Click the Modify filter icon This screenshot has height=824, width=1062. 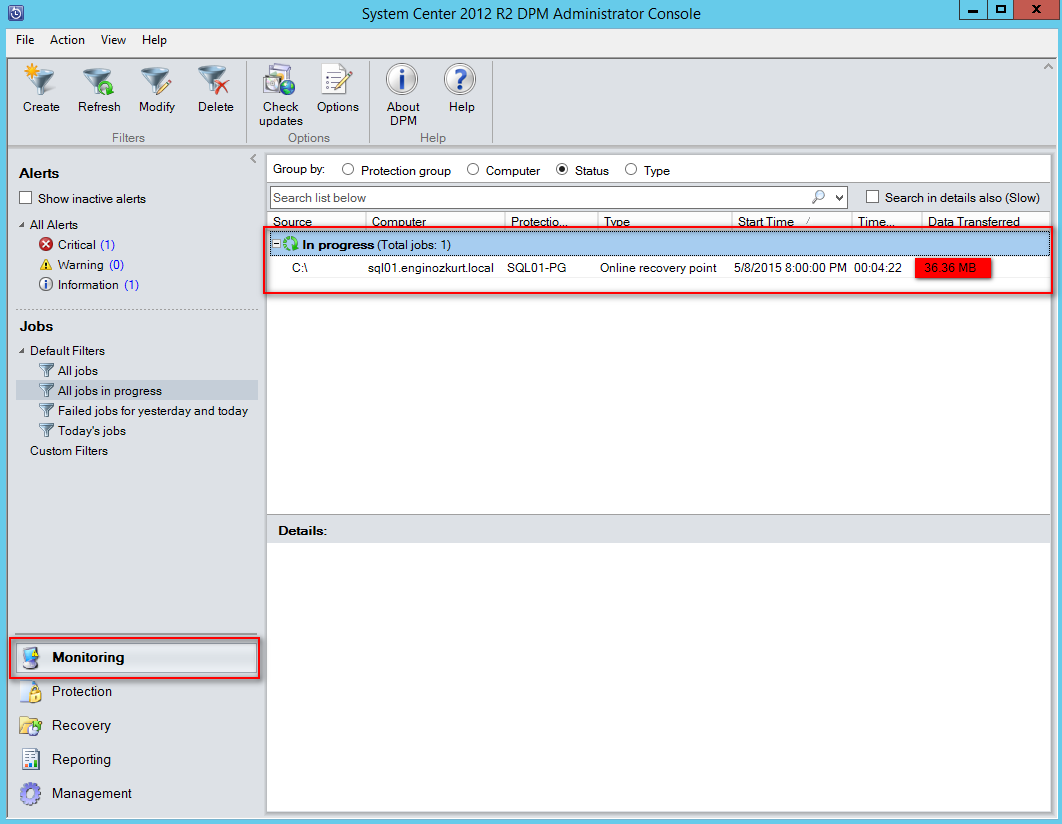(156, 81)
